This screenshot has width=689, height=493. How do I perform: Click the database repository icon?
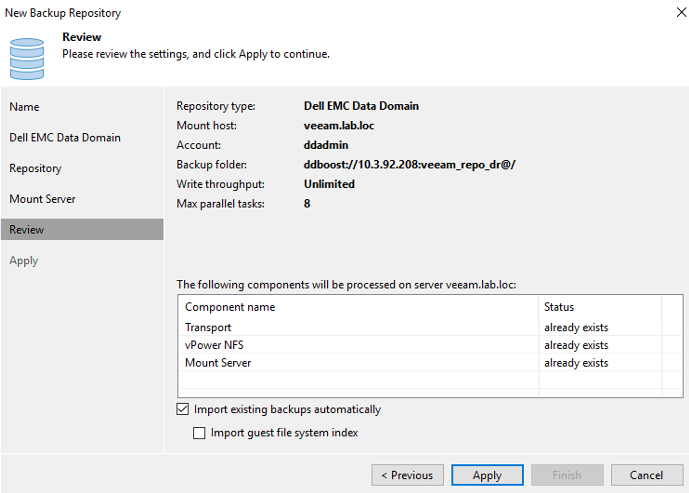coord(27,59)
